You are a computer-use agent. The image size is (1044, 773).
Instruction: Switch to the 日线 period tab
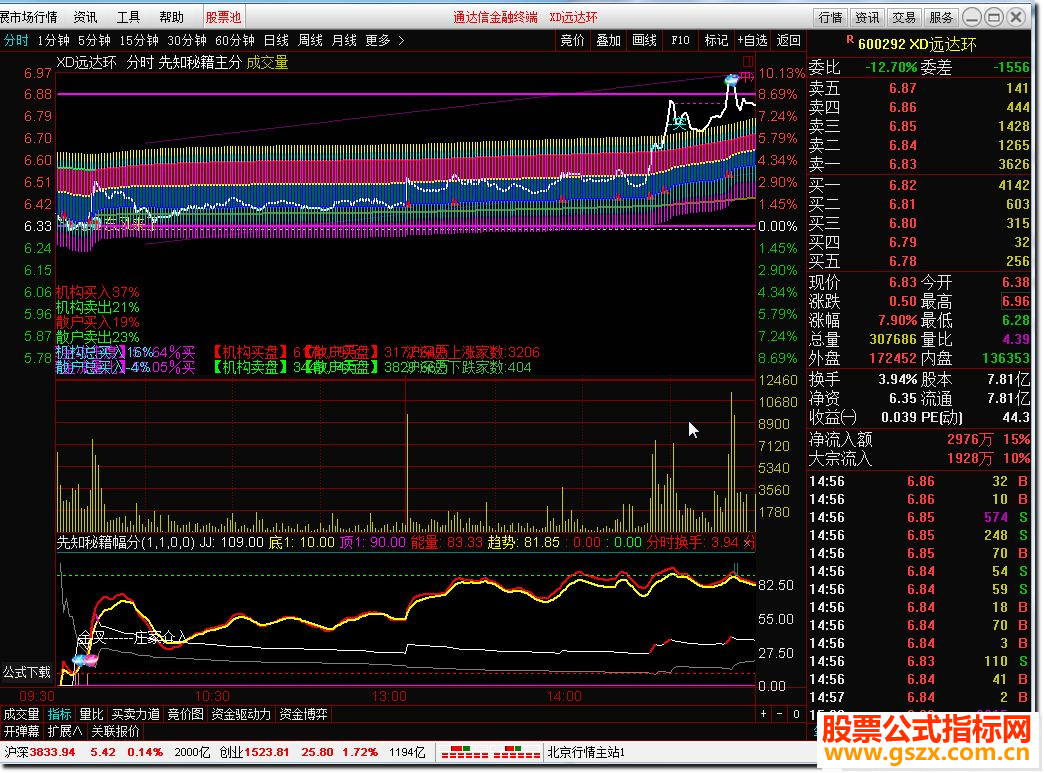pyautogui.click(x=276, y=41)
